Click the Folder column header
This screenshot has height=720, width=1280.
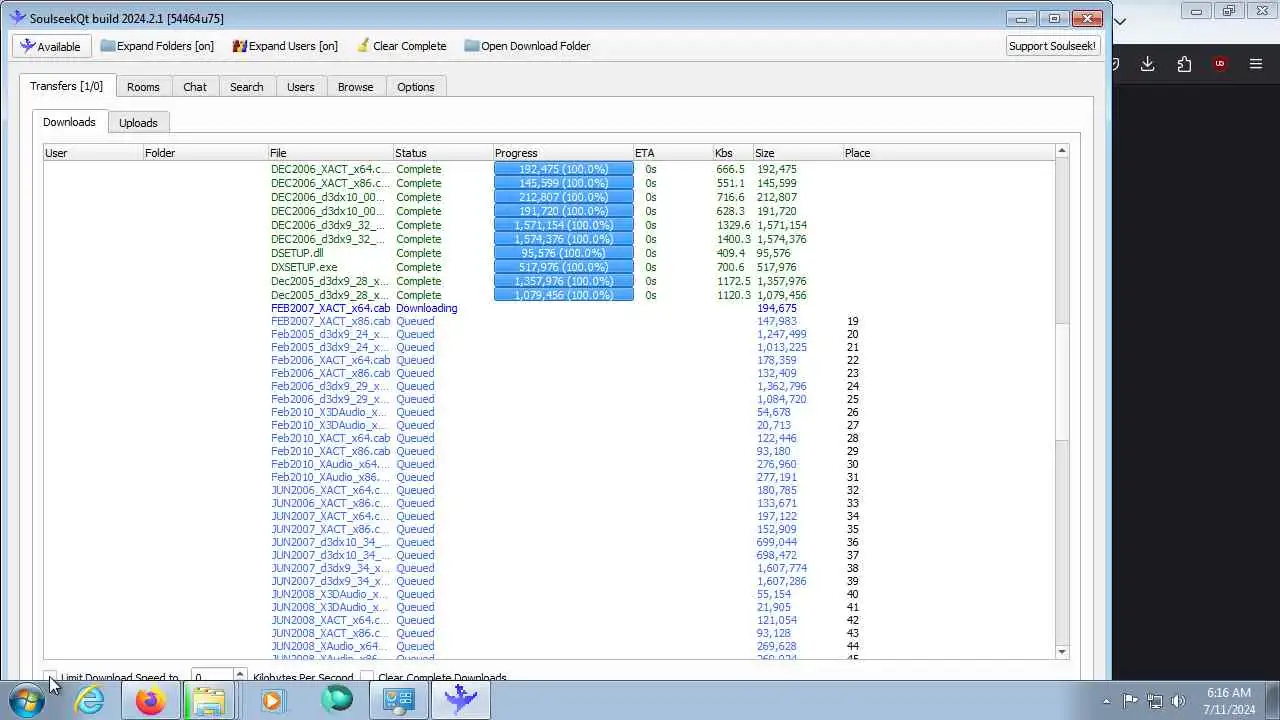[x=205, y=153]
